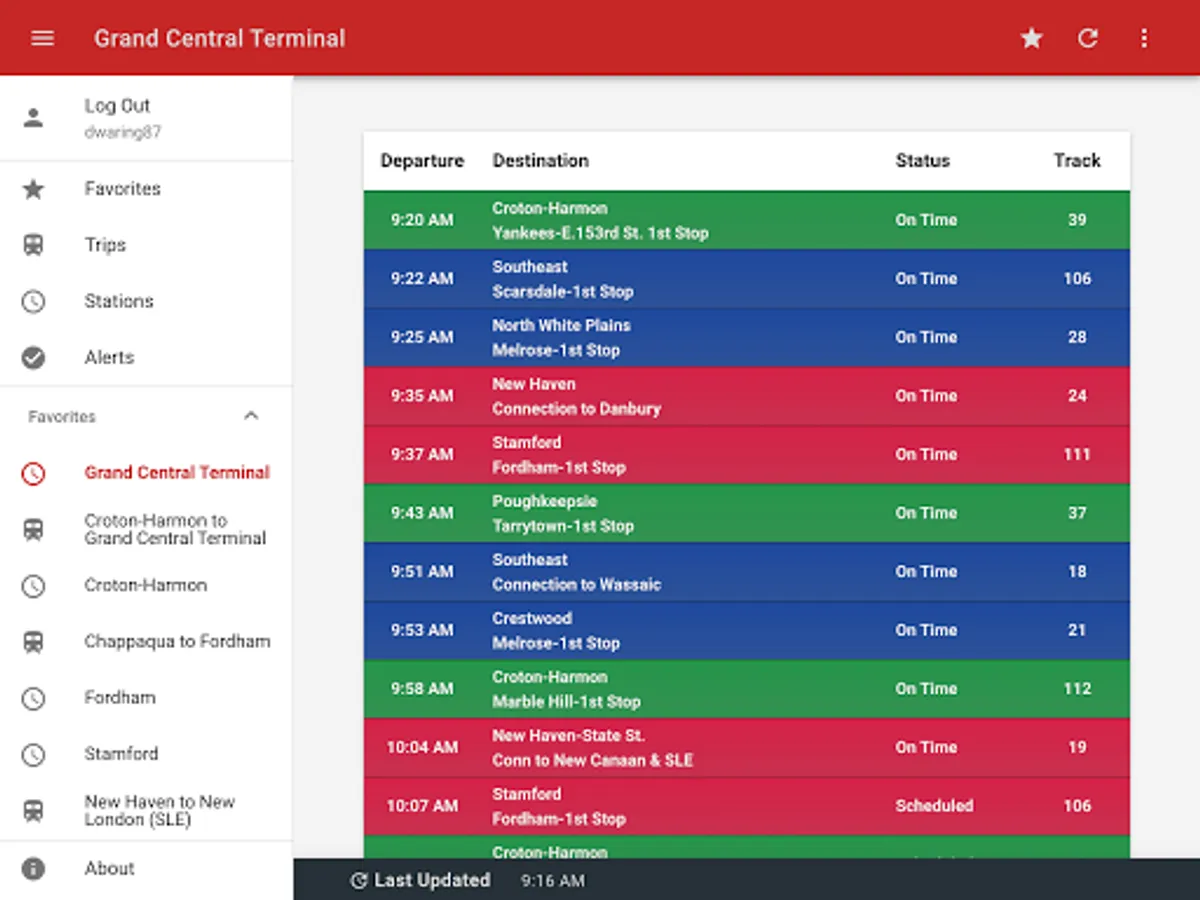Click the Scheduled status at 10:07 AM
This screenshot has width=1200, height=900.
click(934, 806)
